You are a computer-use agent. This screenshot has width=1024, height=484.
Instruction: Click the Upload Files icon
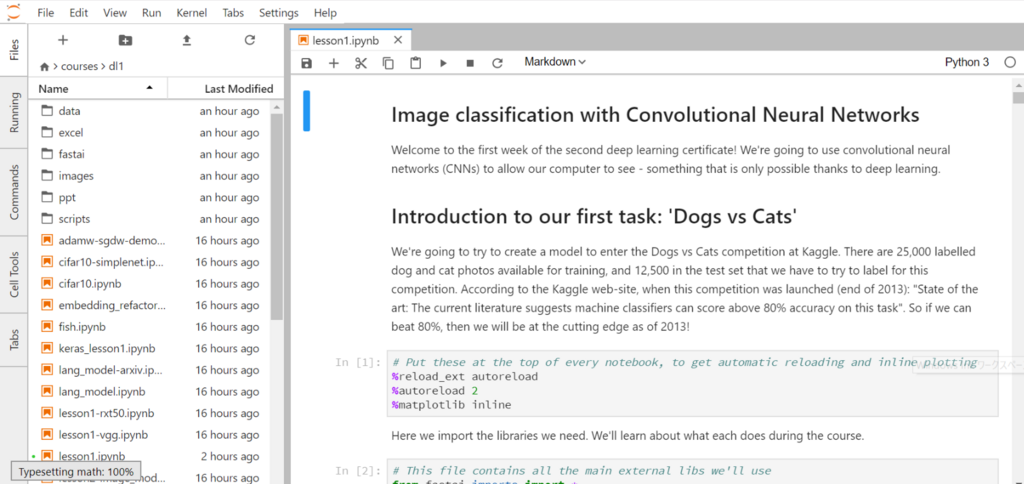187,40
